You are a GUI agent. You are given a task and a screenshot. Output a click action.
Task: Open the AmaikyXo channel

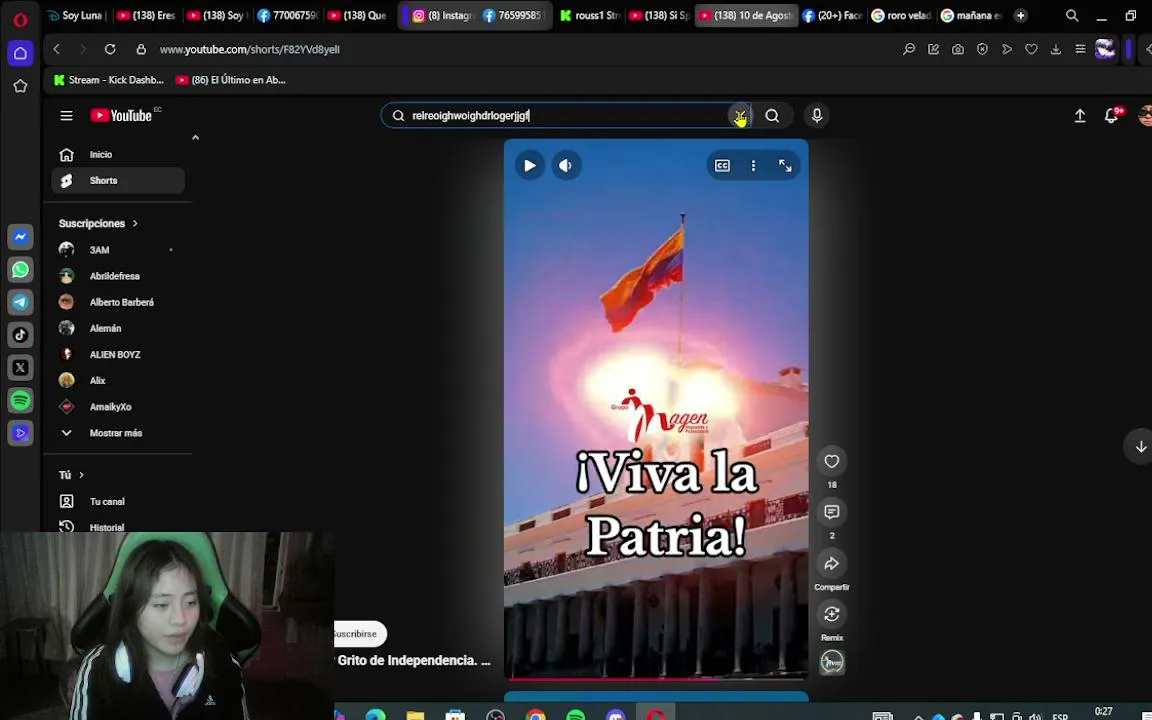[x=118, y=406]
